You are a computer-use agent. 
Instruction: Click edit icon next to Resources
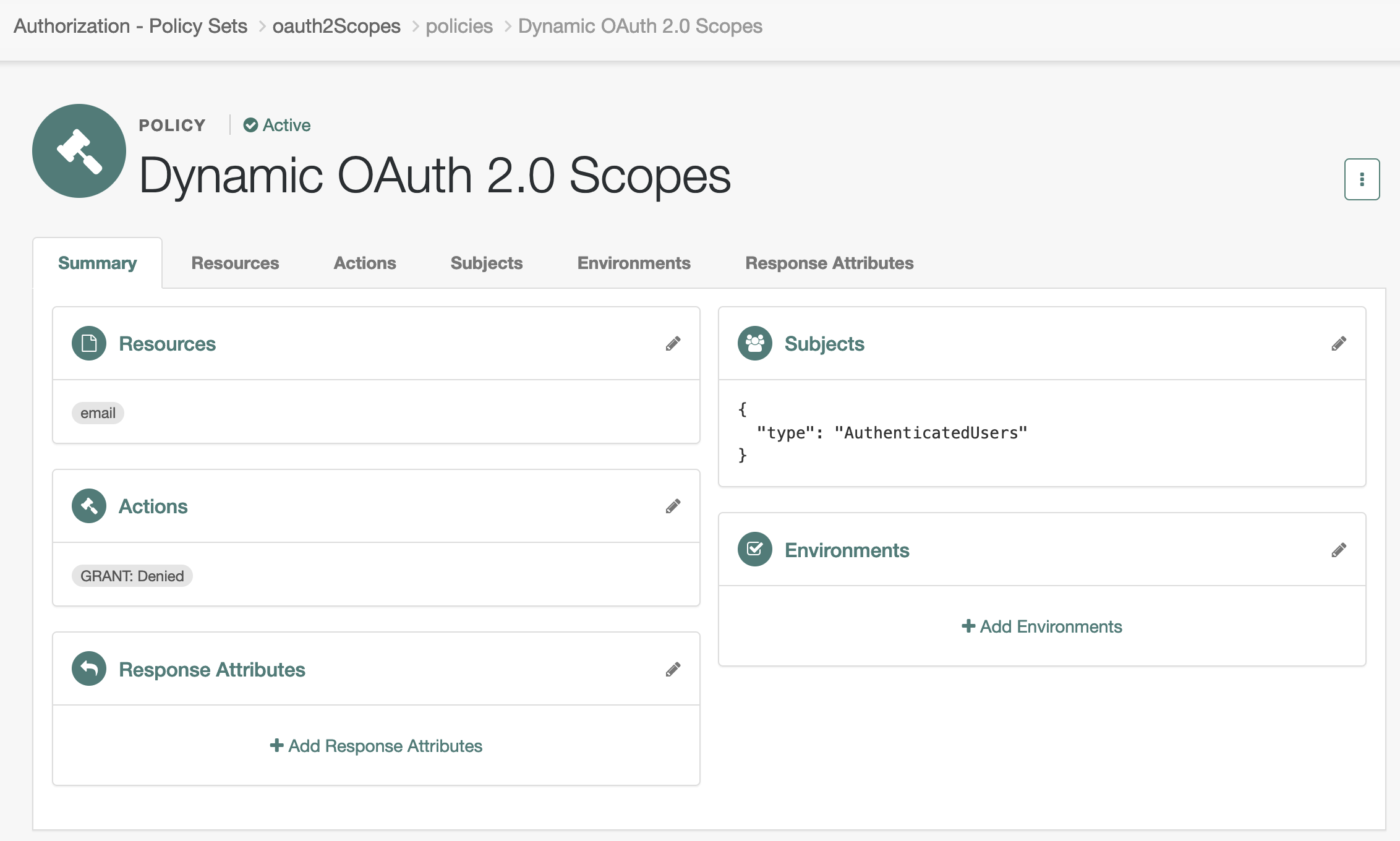pos(673,343)
